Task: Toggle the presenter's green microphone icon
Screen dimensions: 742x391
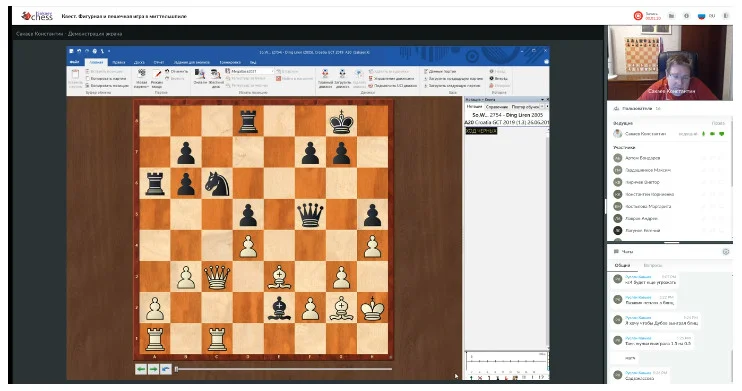Action: (703, 134)
